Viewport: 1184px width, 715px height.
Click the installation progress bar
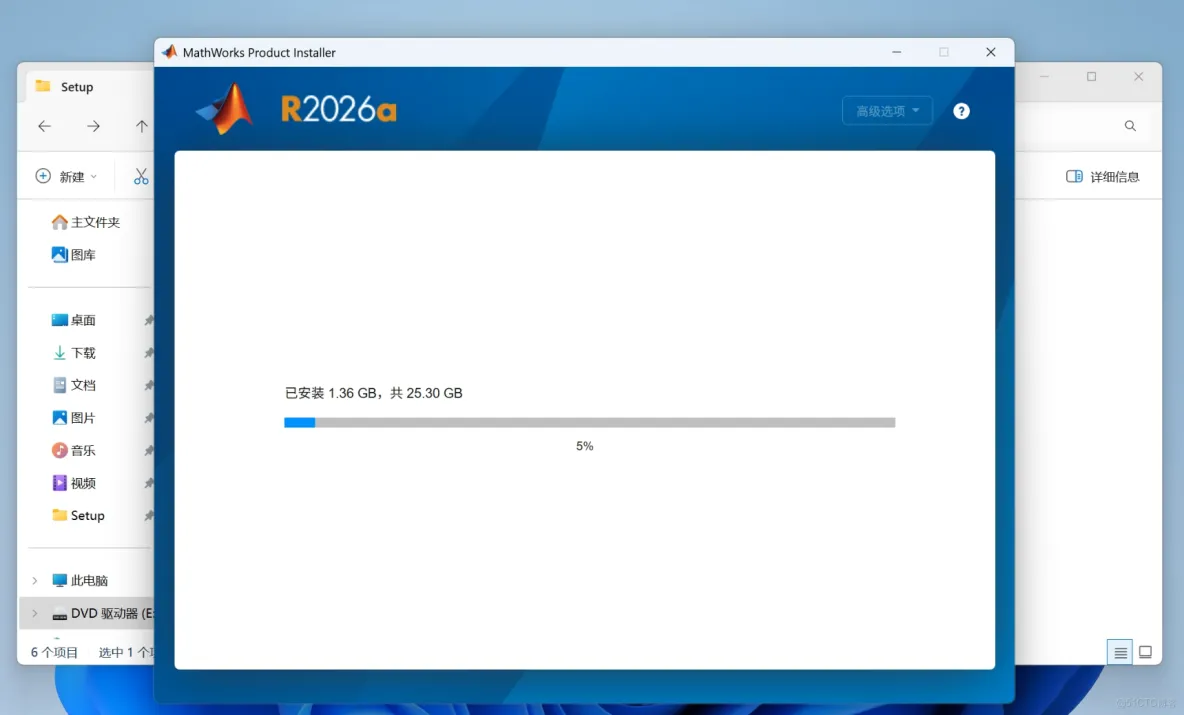[589, 422]
